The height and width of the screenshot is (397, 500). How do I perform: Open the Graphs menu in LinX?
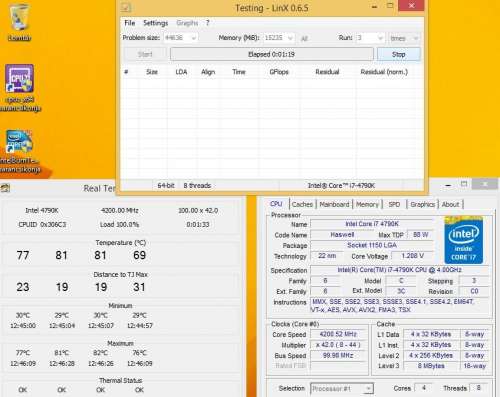click(187, 23)
